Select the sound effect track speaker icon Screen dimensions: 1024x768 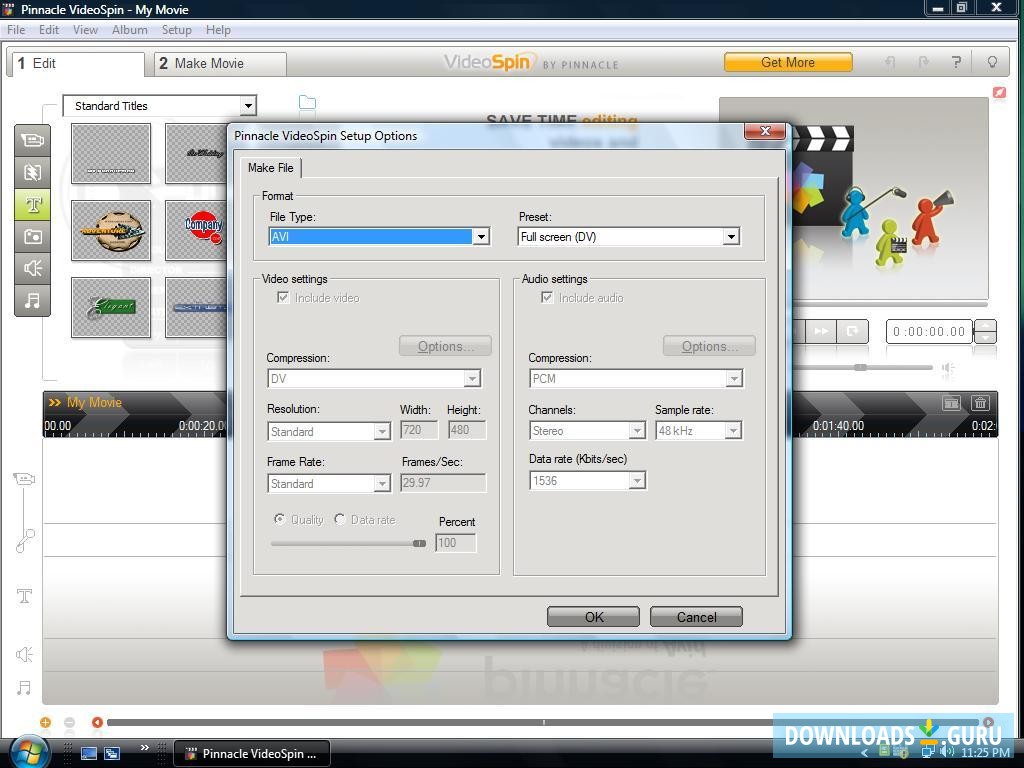click(24, 654)
